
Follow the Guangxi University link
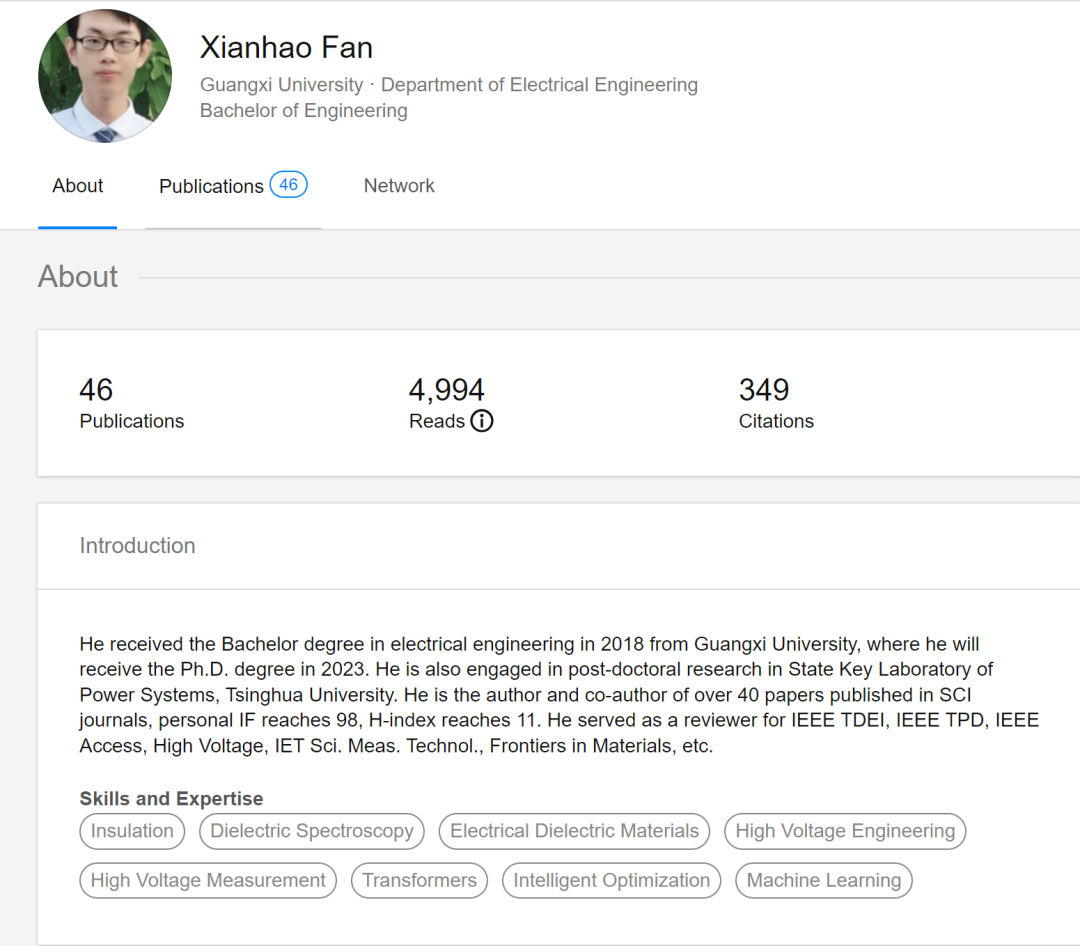281,85
